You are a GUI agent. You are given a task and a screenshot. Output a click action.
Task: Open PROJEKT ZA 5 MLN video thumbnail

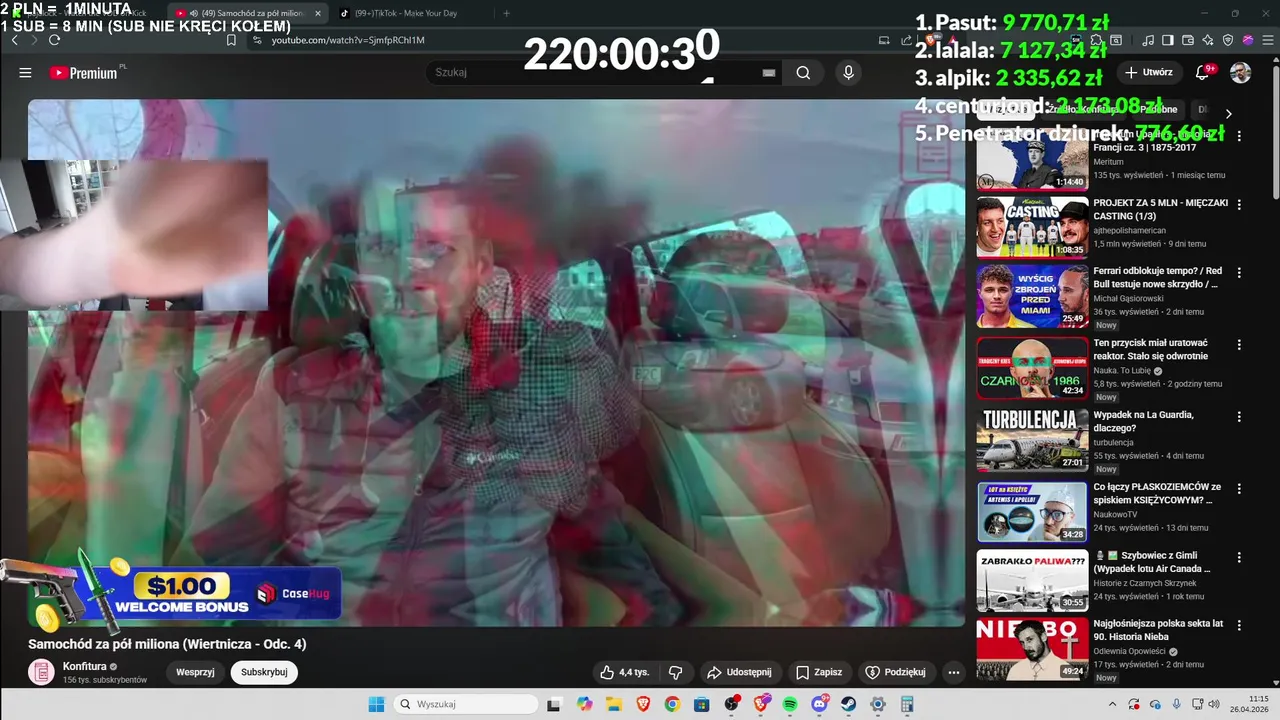click(x=1032, y=227)
